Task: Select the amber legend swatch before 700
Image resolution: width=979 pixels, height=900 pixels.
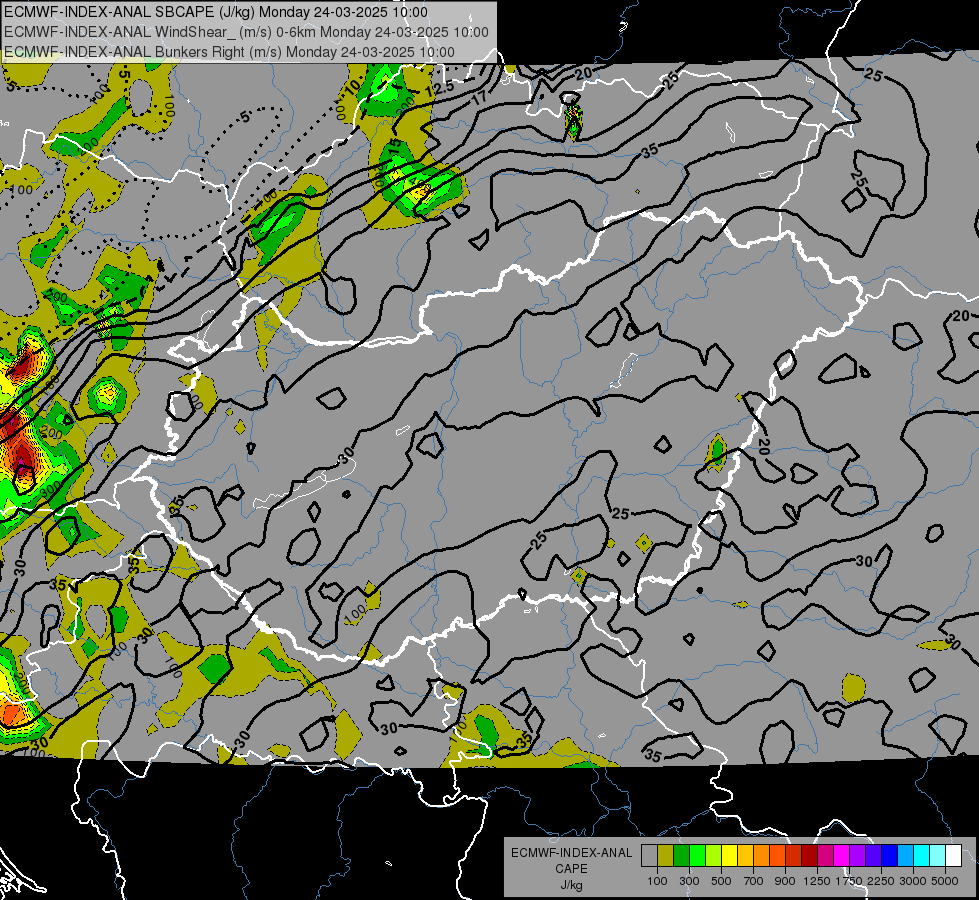Action: [745, 856]
